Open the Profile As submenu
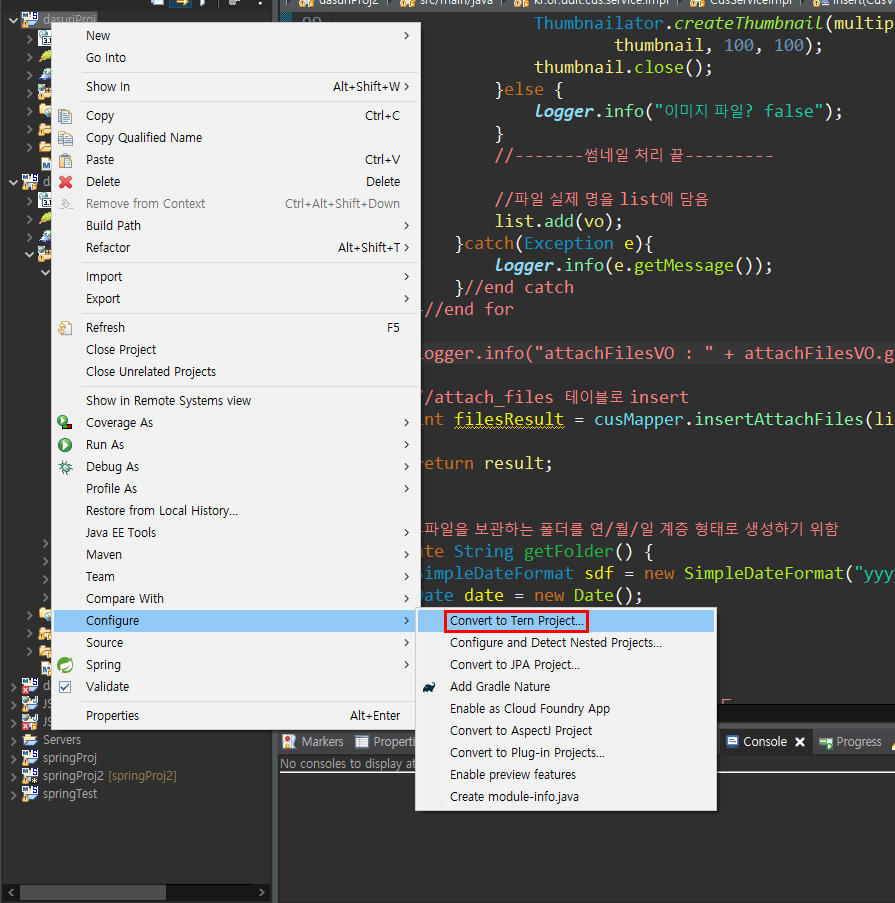The width and height of the screenshot is (895, 903). (x=237, y=488)
